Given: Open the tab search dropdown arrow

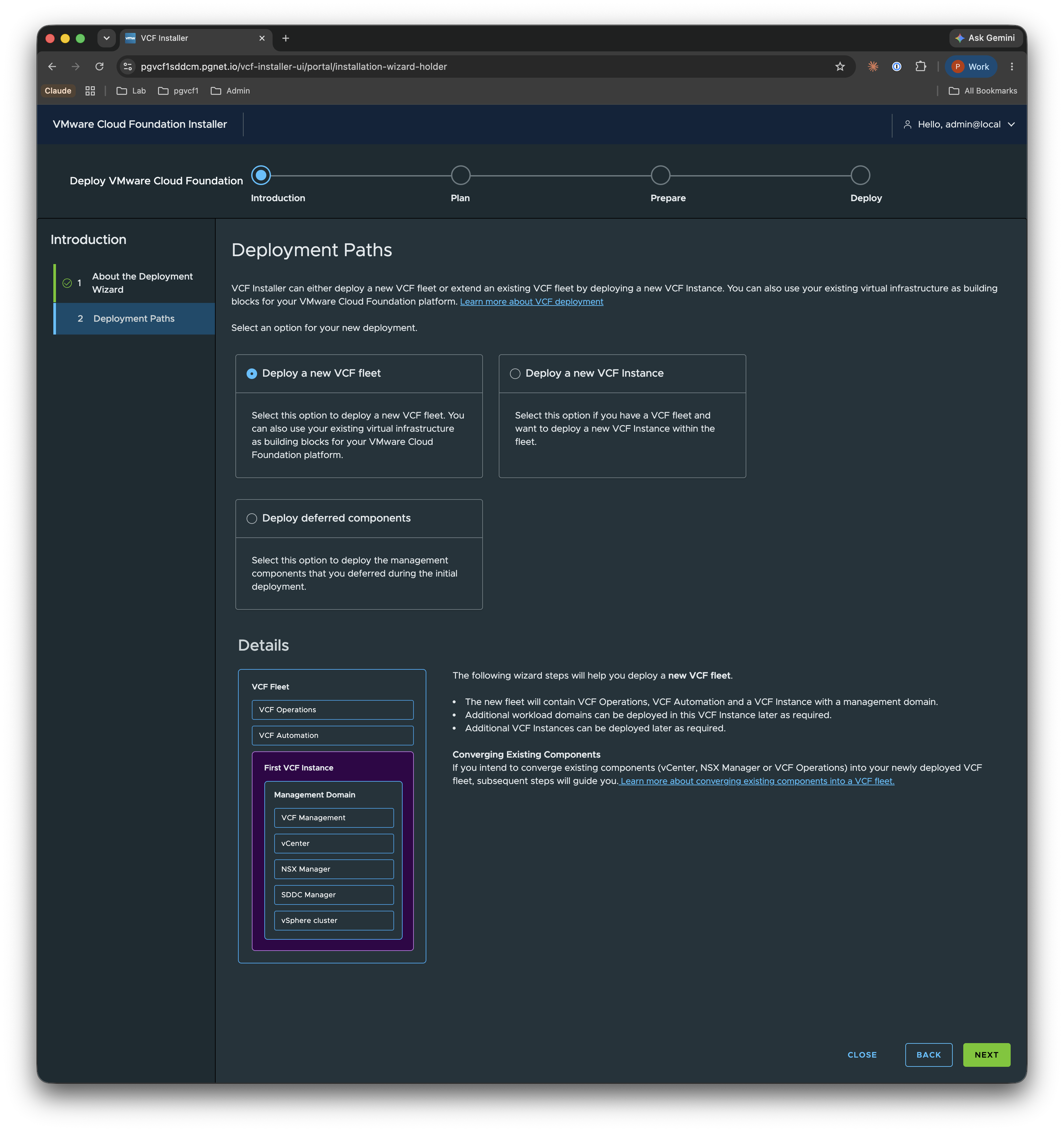Looking at the screenshot, I should pos(106,38).
